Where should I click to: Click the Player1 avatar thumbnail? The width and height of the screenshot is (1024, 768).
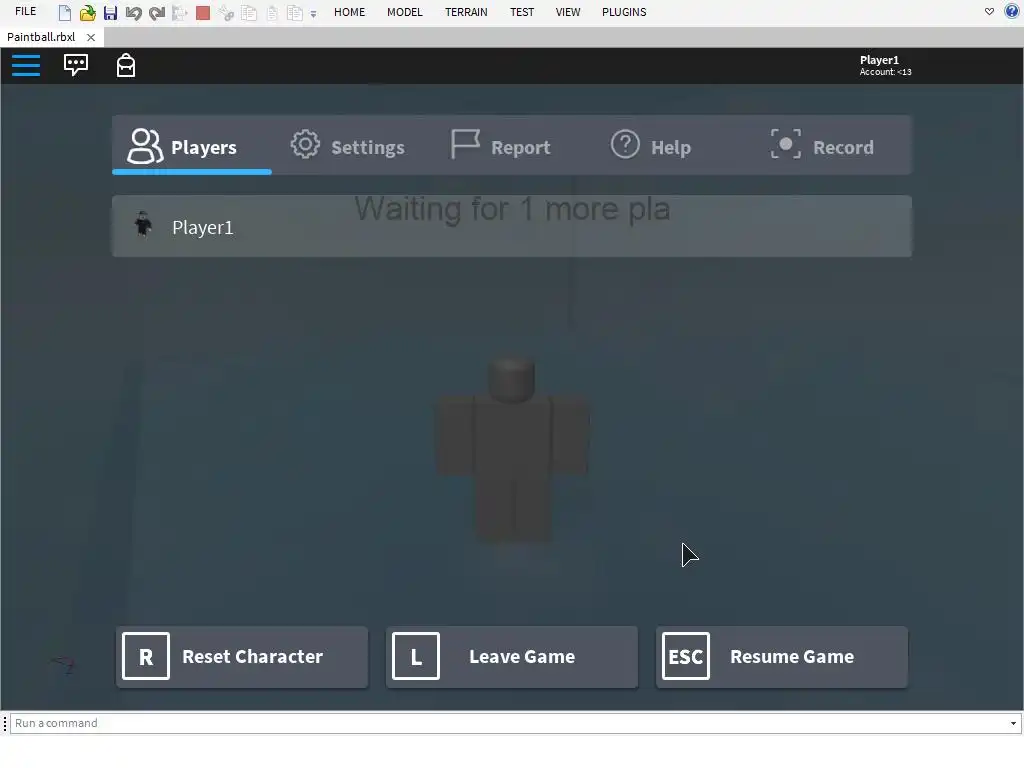143,224
